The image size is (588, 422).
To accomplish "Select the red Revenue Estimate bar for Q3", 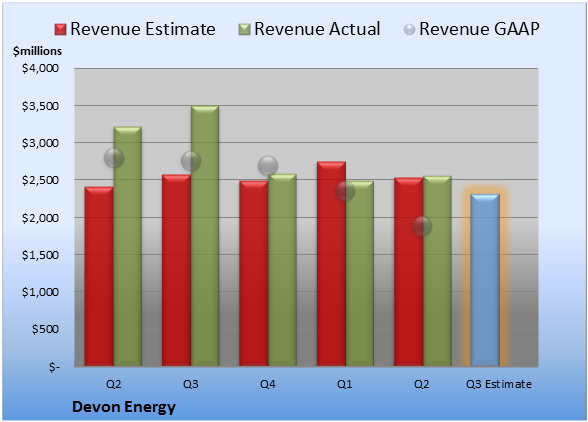I will click(x=176, y=270).
